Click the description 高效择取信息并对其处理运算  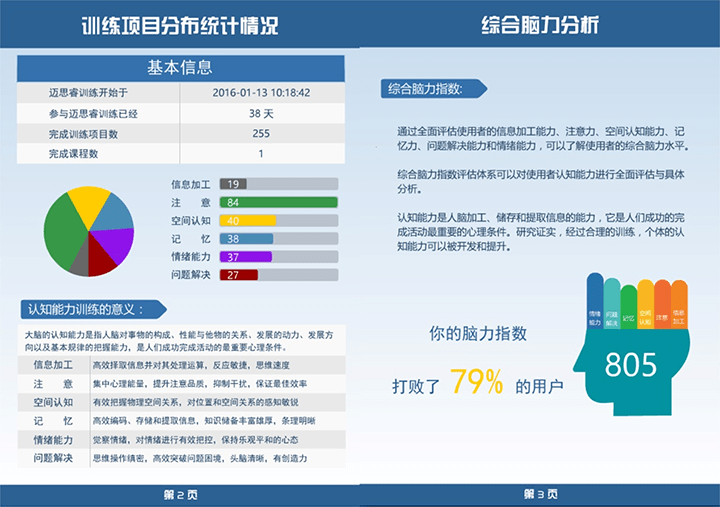click(x=191, y=365)
